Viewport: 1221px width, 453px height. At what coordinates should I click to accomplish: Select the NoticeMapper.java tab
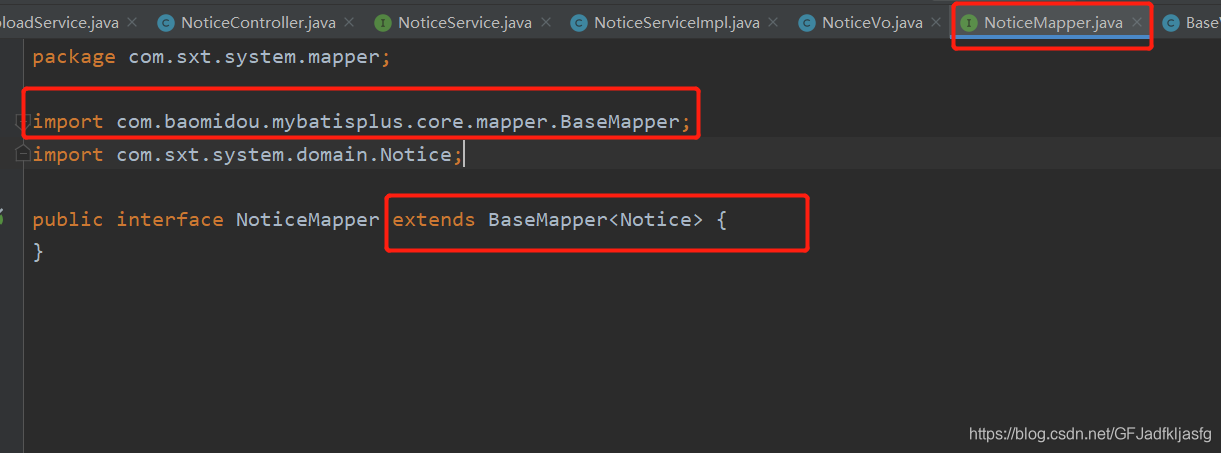coord(1052,22)
